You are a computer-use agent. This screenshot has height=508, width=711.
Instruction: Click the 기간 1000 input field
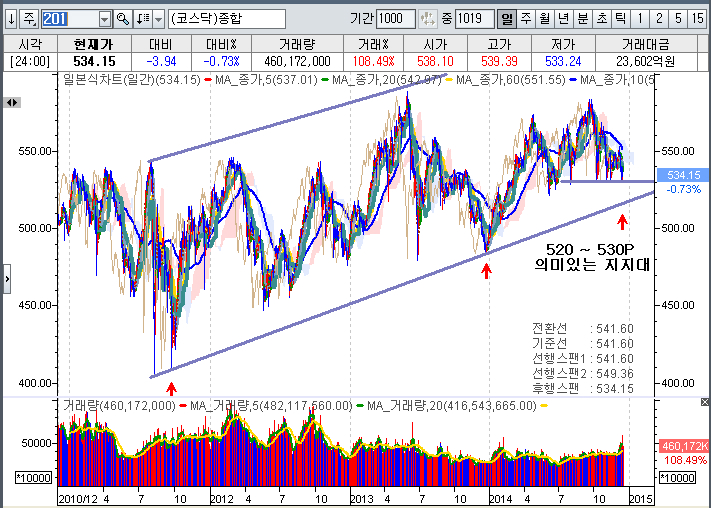(397, 19)
